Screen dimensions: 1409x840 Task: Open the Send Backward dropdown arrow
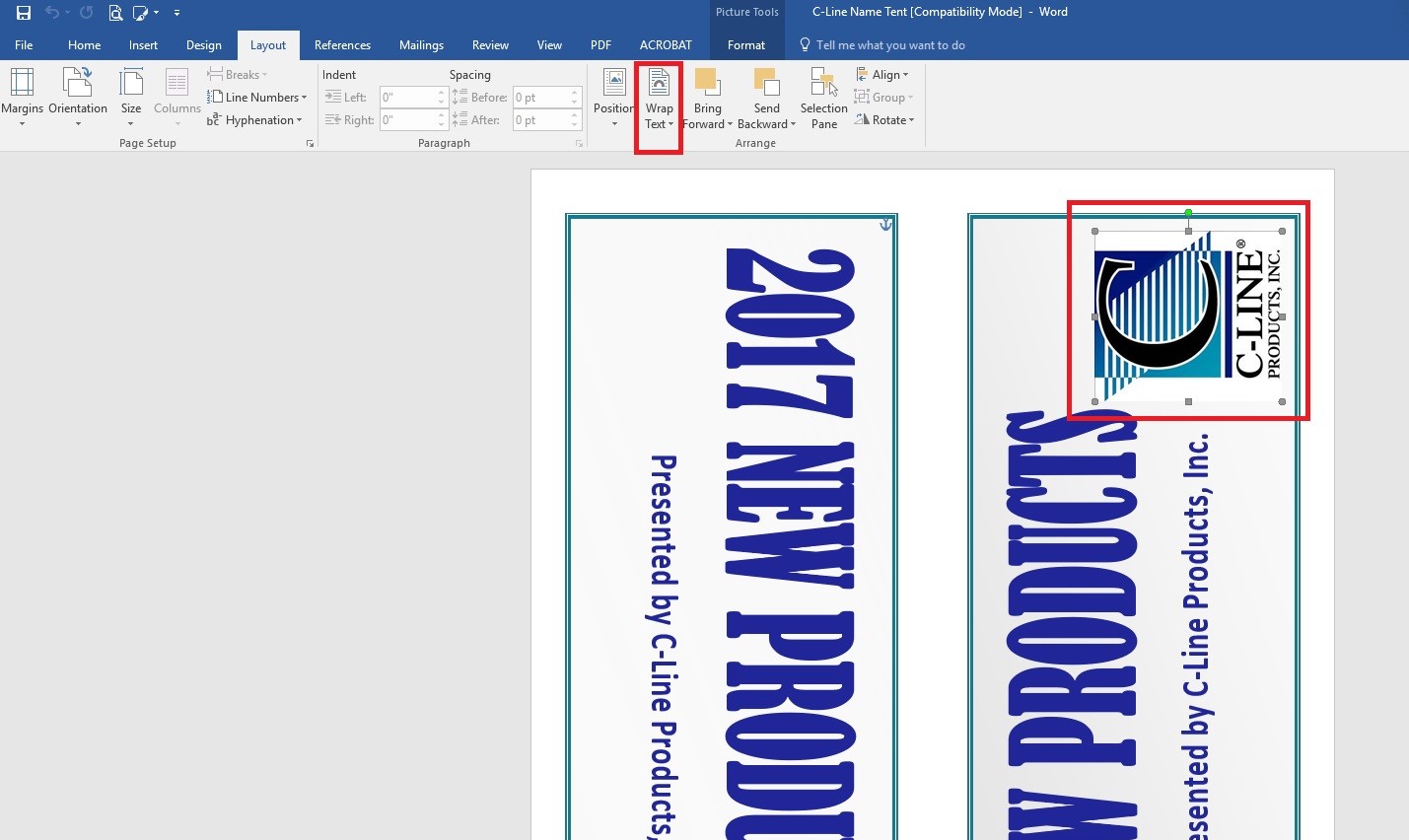[x=793, y=124]
